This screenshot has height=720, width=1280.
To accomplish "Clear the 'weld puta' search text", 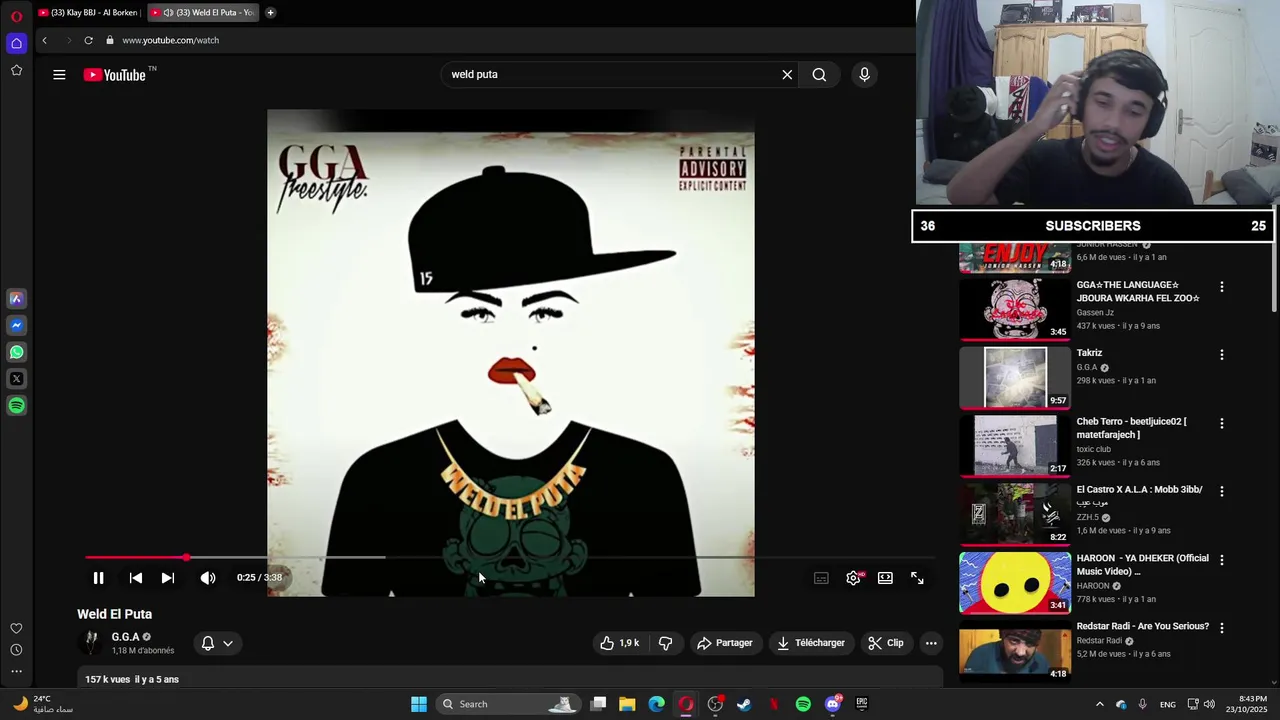I will (787, 74).
